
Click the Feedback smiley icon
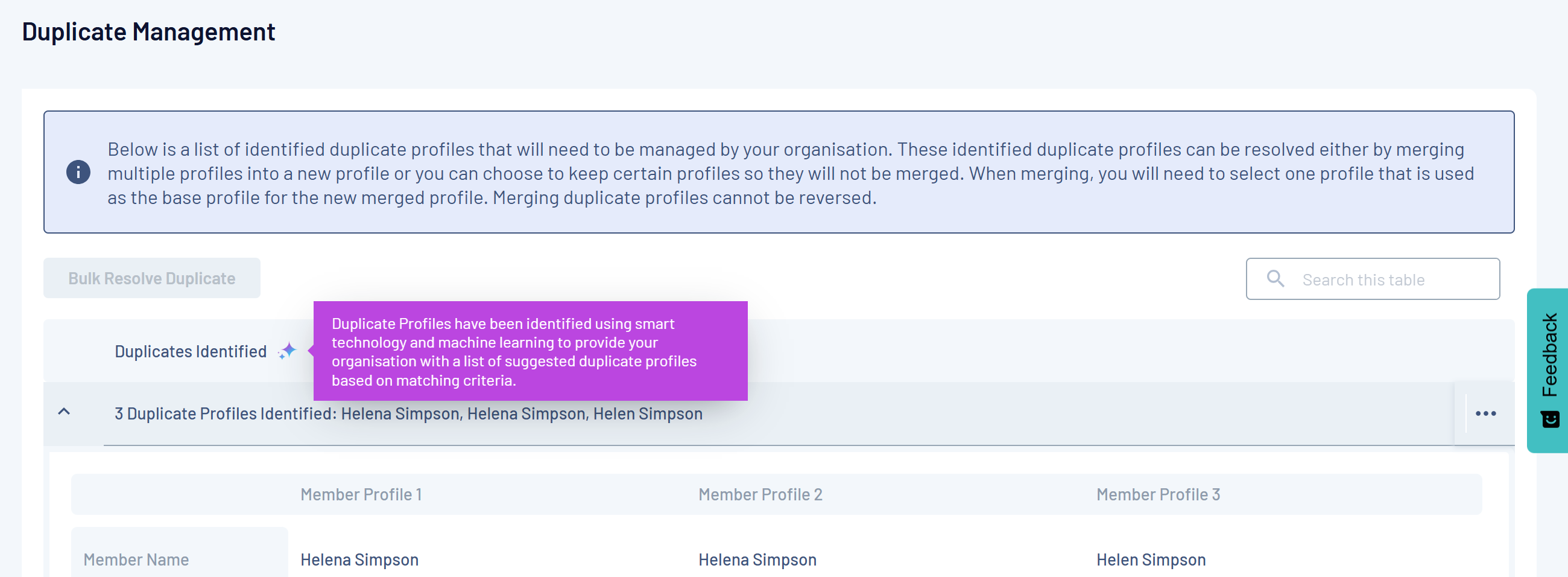[x=1550, y=419]
